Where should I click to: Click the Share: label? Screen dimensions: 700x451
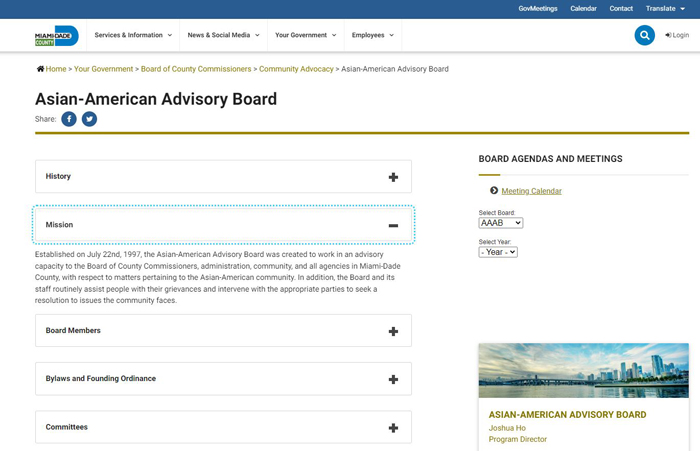point(46,119)
